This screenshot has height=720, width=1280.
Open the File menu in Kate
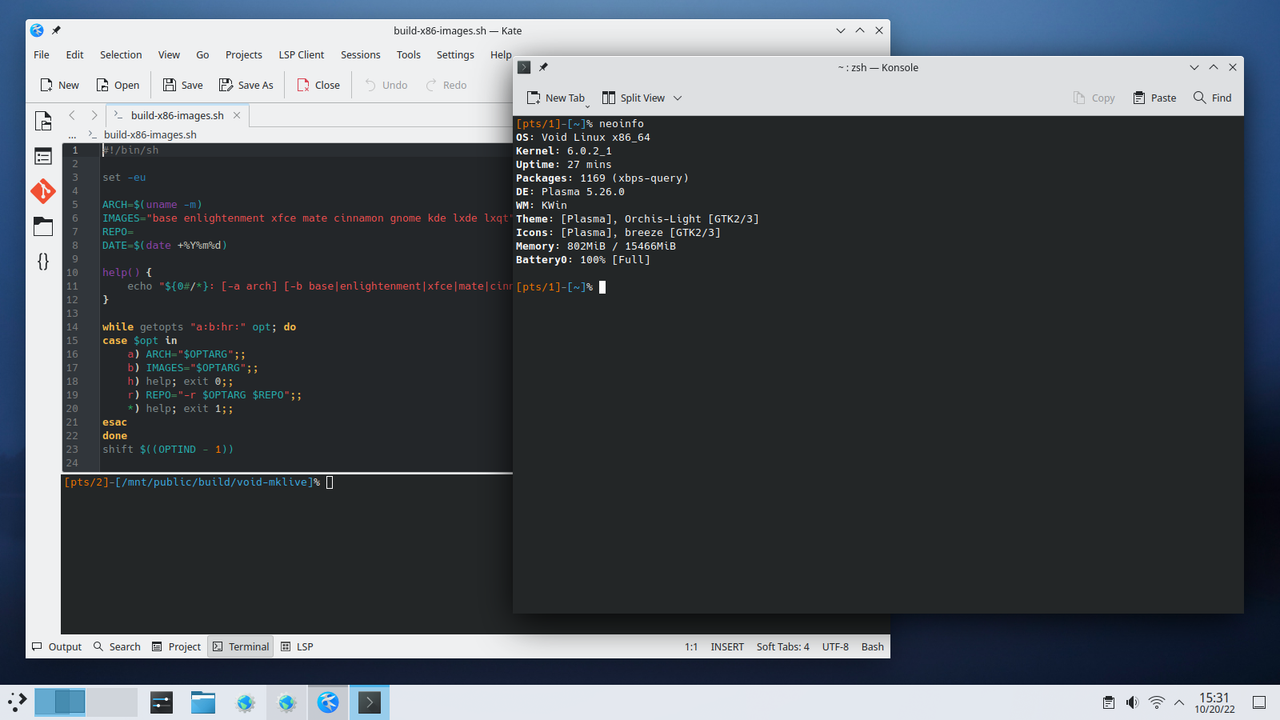click(x=41, y=55)
